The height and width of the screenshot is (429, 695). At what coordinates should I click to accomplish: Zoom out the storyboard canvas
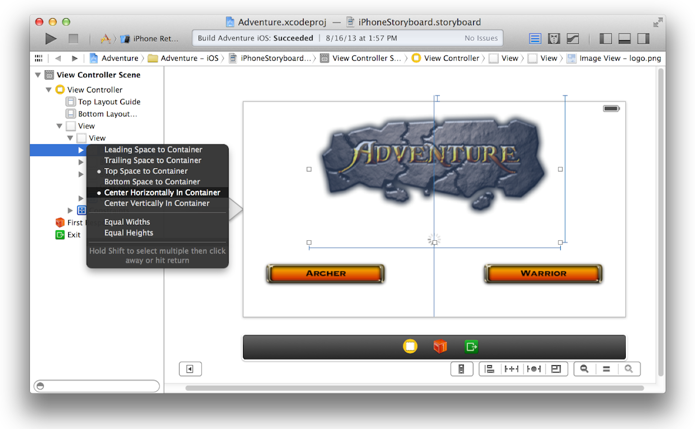coord(585,369)
